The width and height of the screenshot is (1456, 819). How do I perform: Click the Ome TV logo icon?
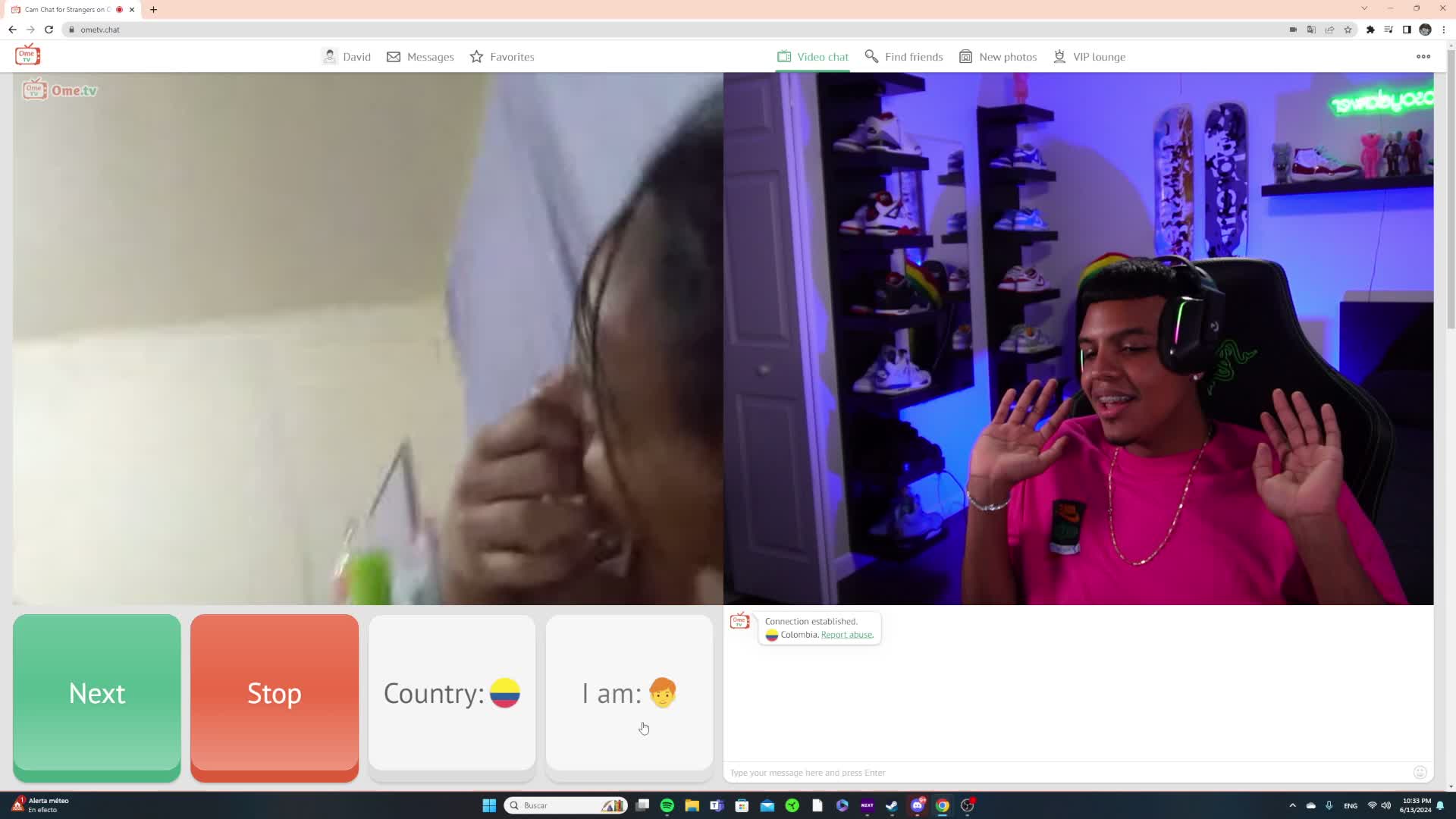[27, 55]
